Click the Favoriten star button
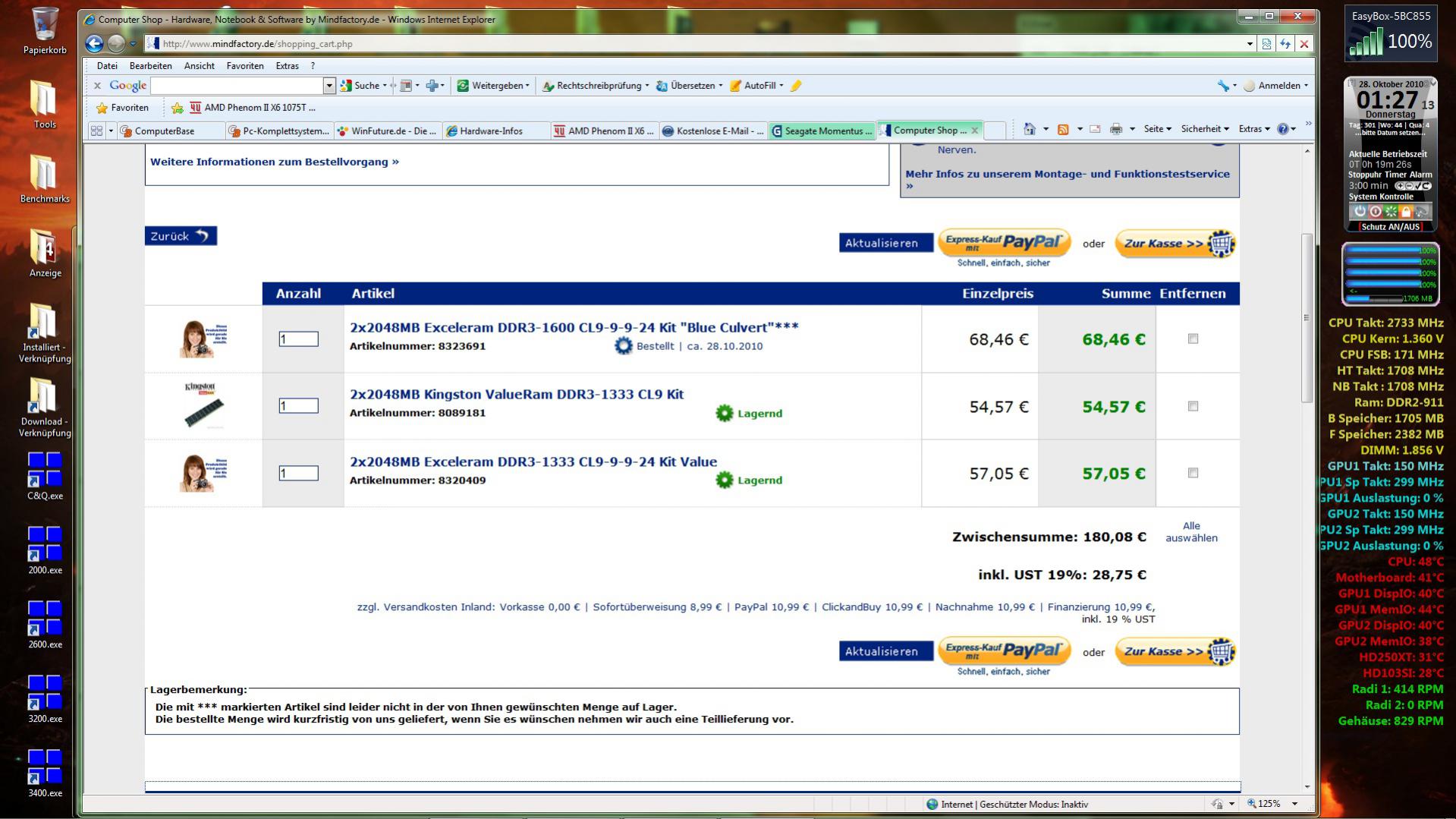Image resolution: width=1456 pixels, height=819 pixels. click(x=122, y=108)
